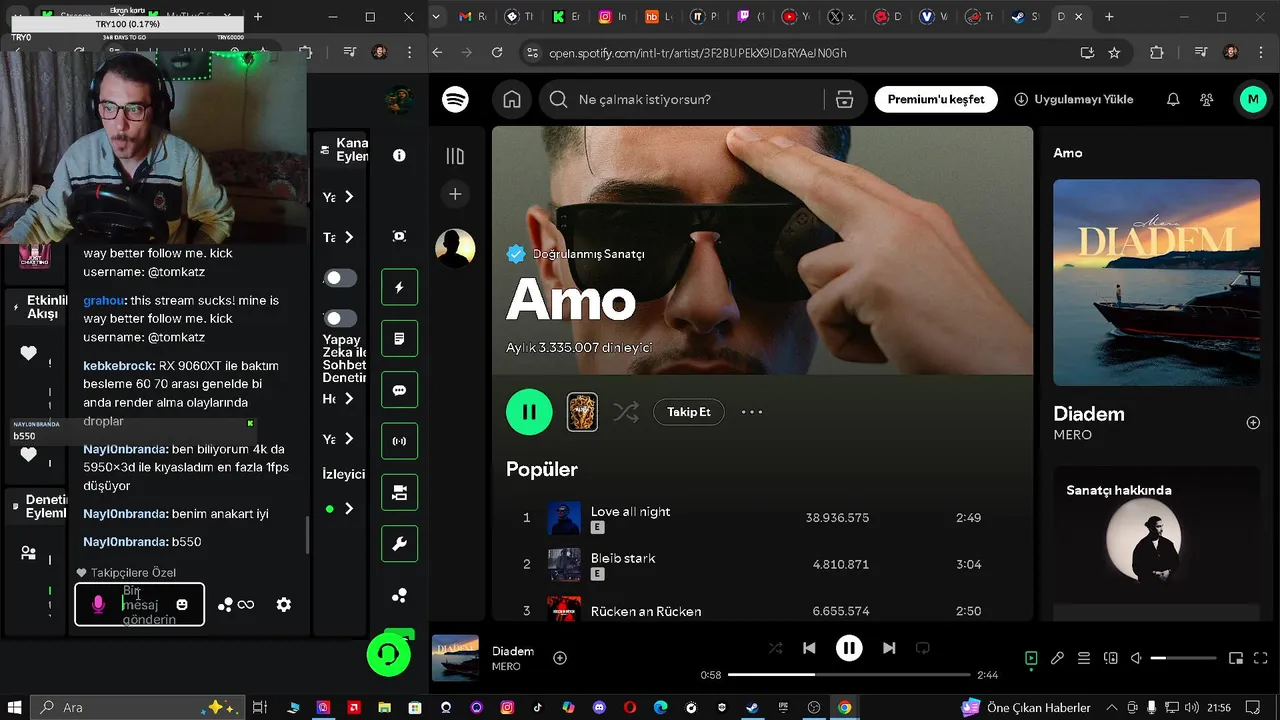Open the artist thumbnail in Spotify sidebar
This screenshot has width=1280, height=720.
[455, 248]
